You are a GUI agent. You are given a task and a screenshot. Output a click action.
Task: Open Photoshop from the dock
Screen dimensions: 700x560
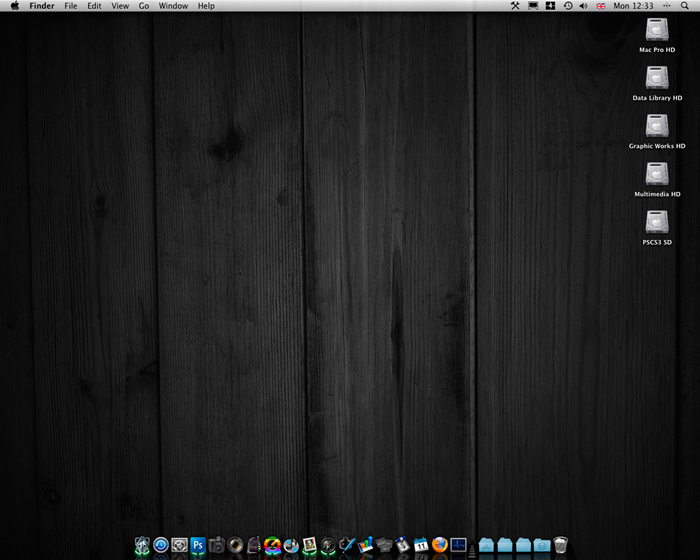coord(198,545)
